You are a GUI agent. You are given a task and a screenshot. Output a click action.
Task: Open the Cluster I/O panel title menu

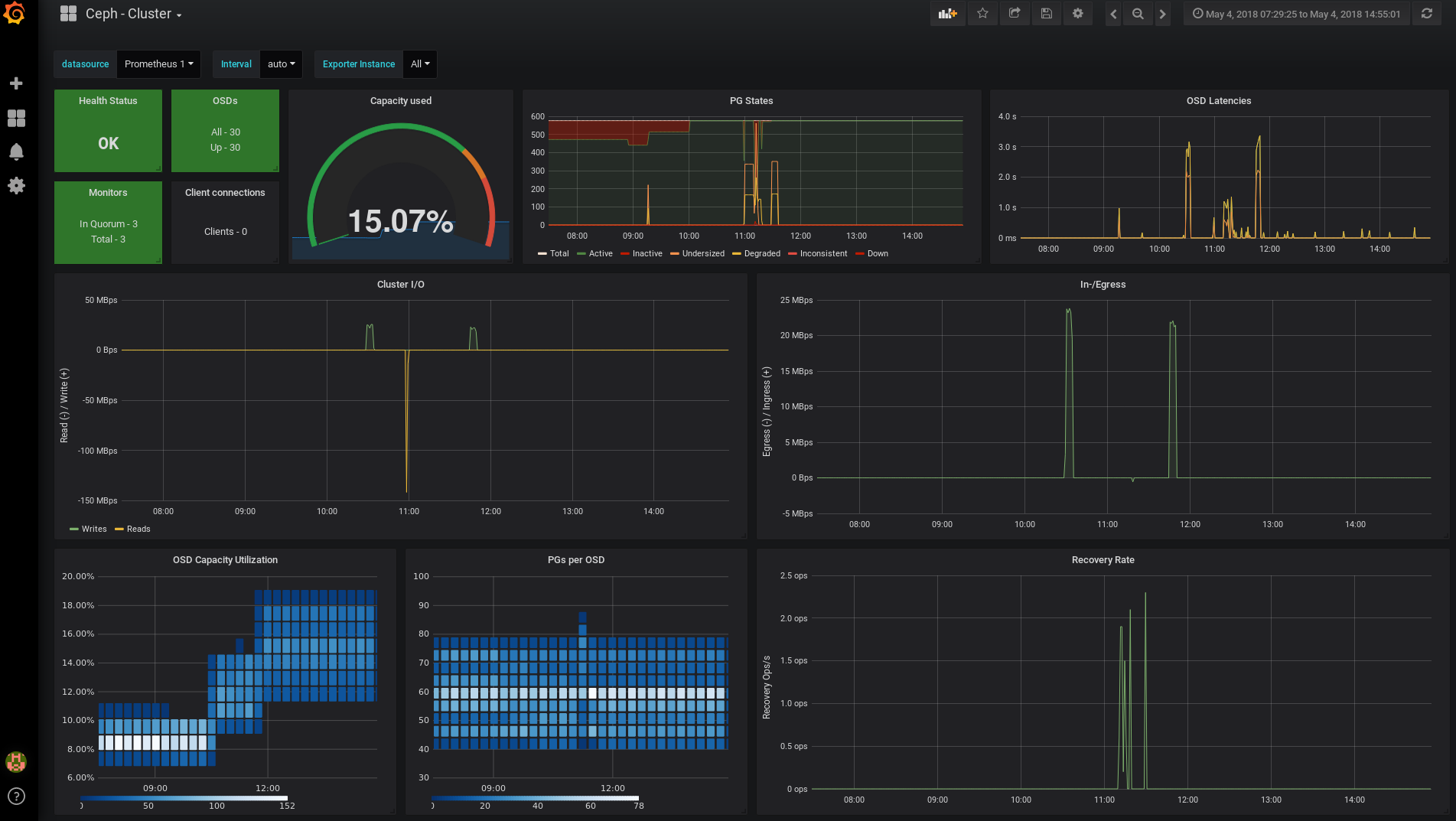coord(401,285)
